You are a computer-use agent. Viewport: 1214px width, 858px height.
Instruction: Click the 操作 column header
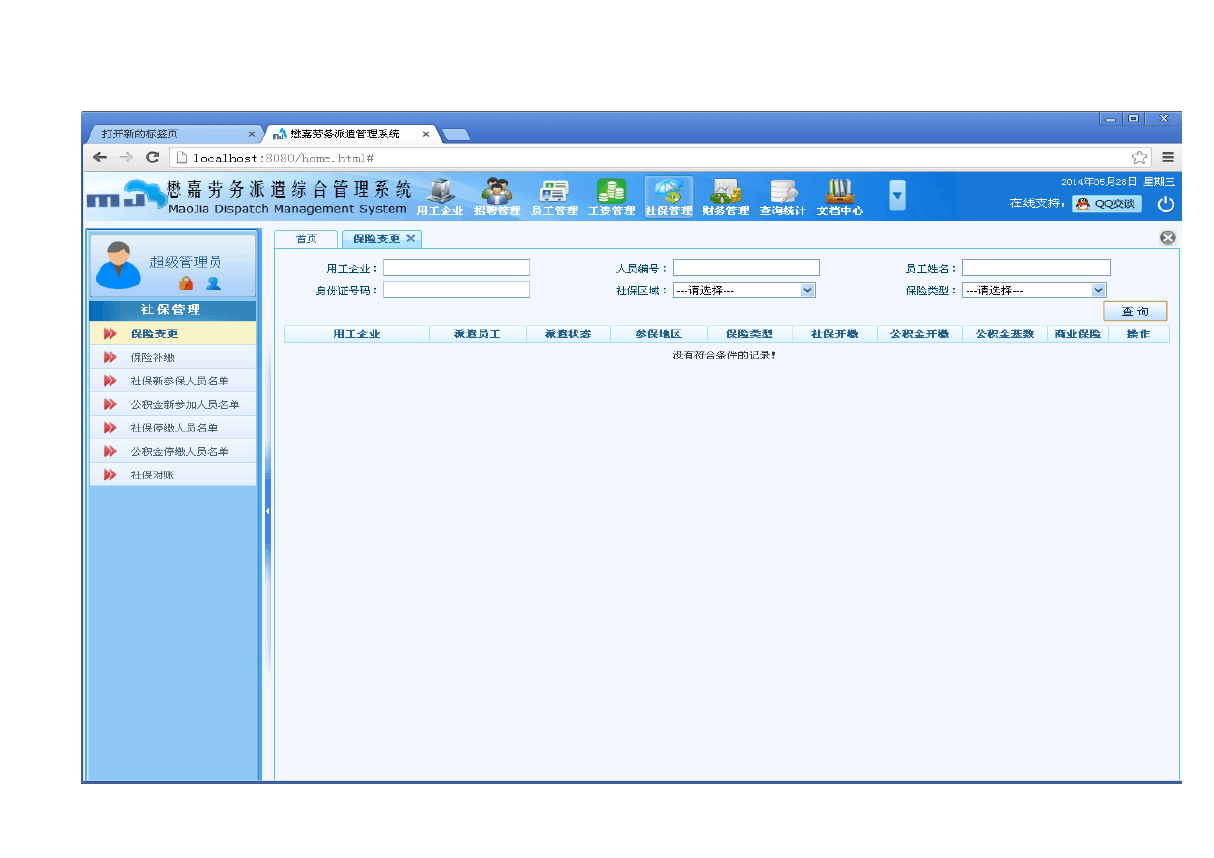[1139, 334]
